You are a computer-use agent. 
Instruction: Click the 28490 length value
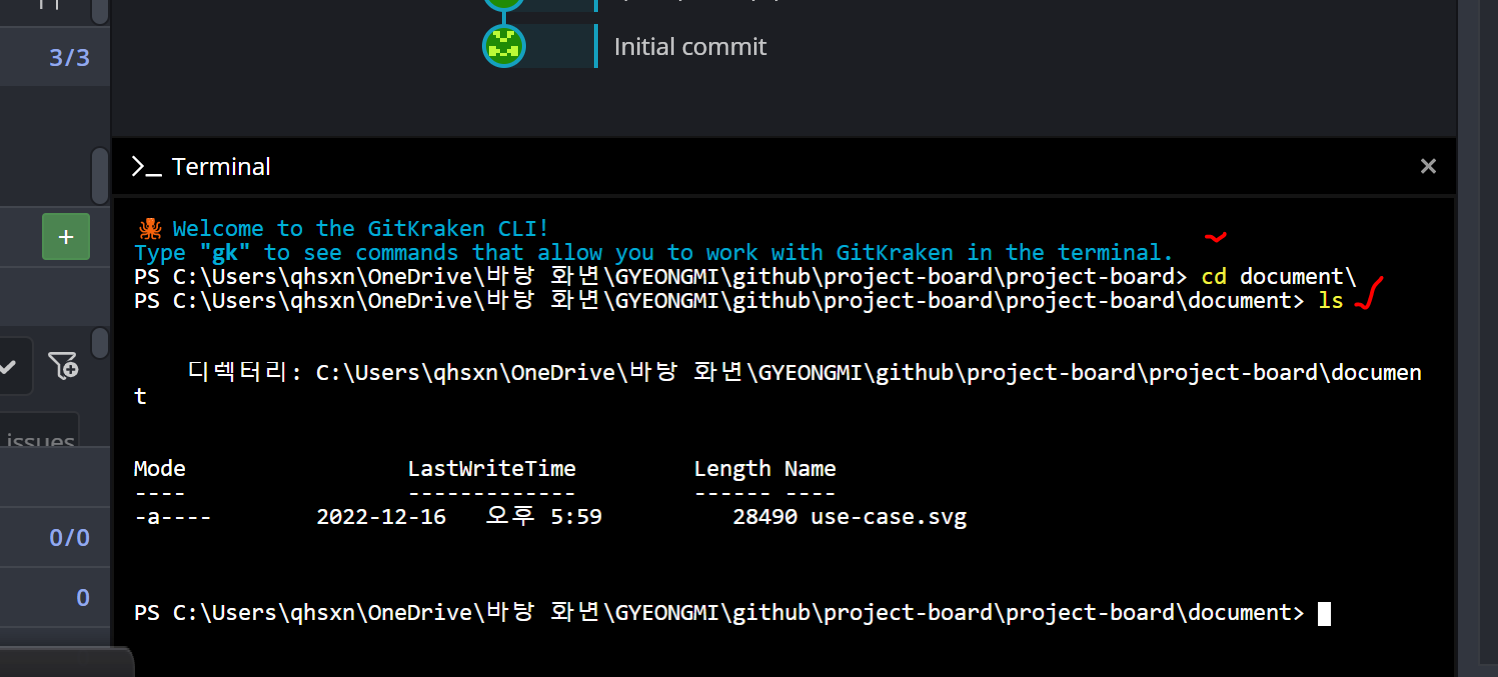(x=765, y=517)
